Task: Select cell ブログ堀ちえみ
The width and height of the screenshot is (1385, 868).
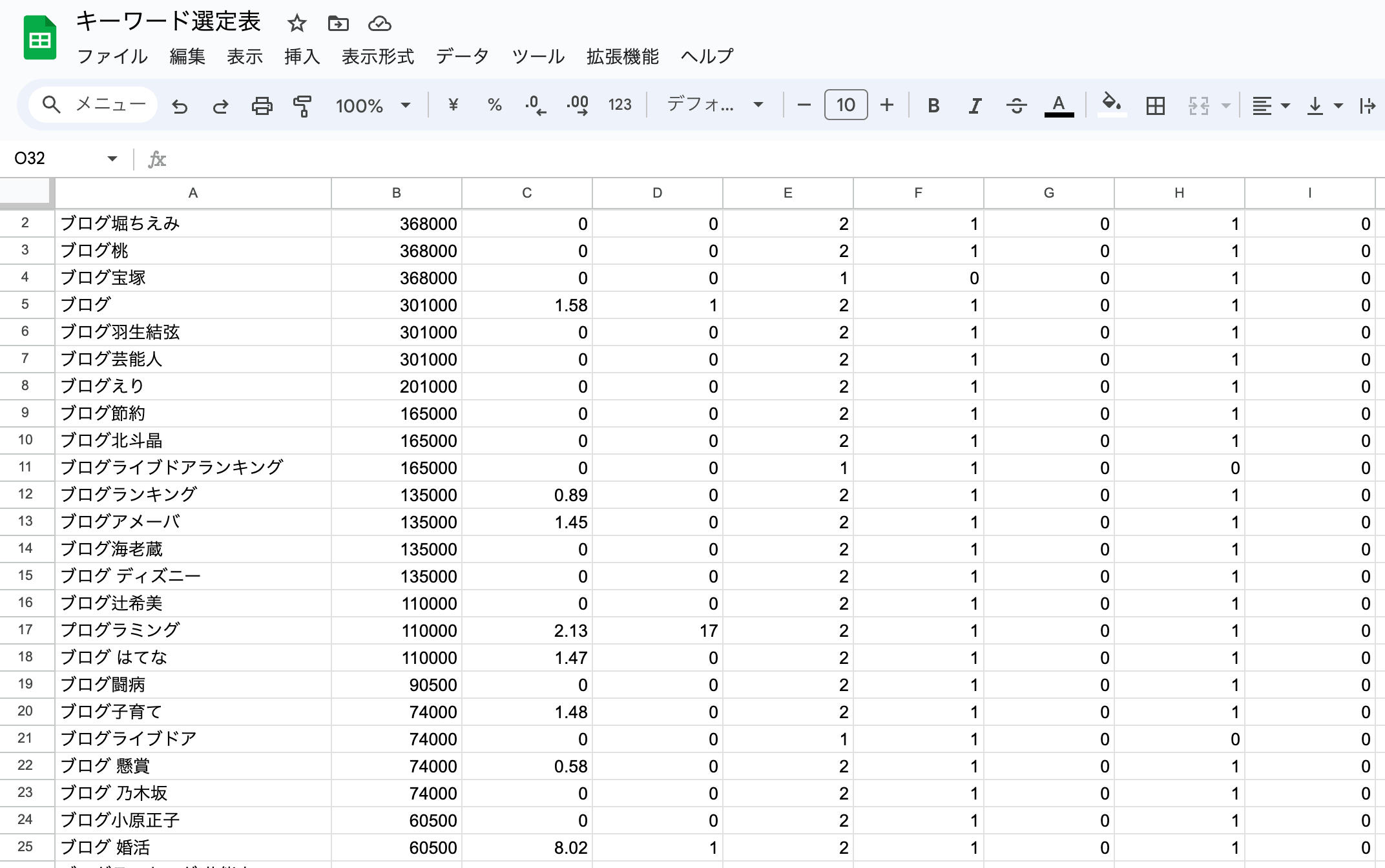Action: 193,223
